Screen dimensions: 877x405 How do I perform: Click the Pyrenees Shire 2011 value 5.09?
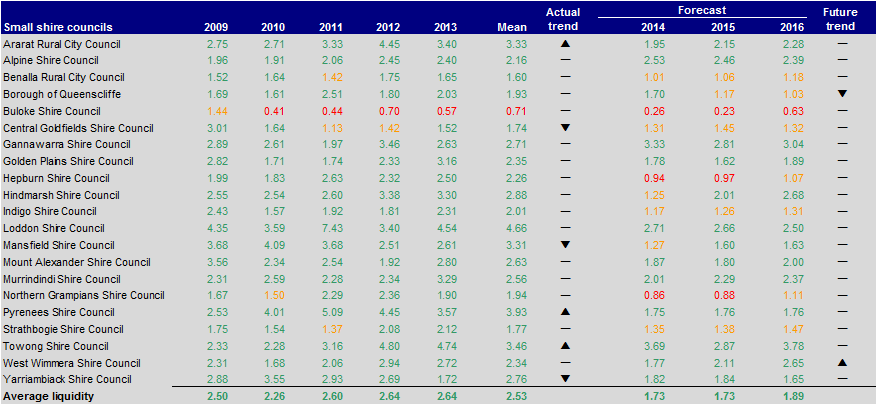pyautogui.click(x=331, y=312)
